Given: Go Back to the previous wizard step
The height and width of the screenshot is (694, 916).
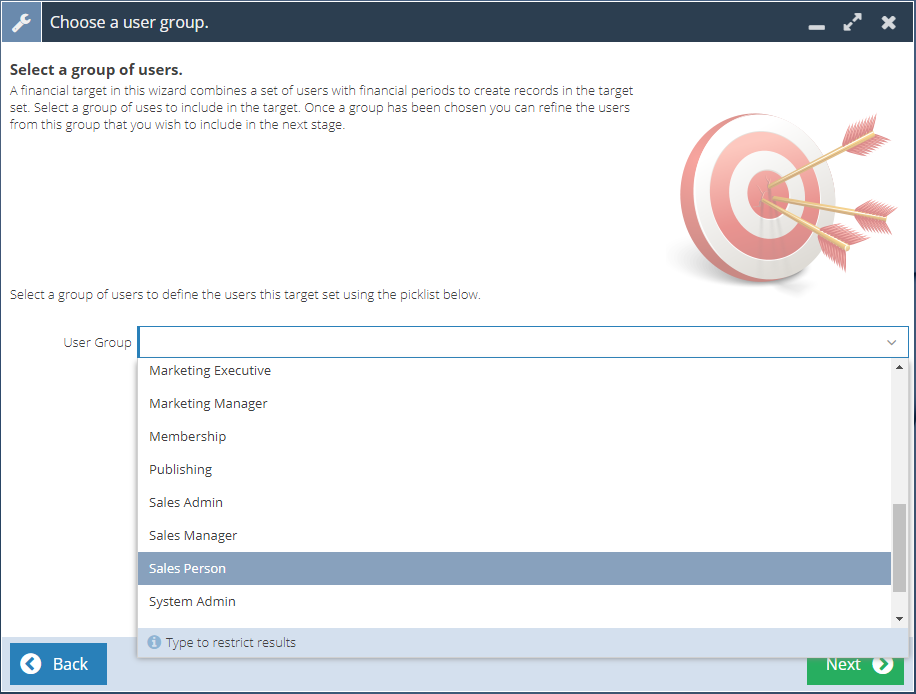Looking at the screenshot, I should coord(58,664).
